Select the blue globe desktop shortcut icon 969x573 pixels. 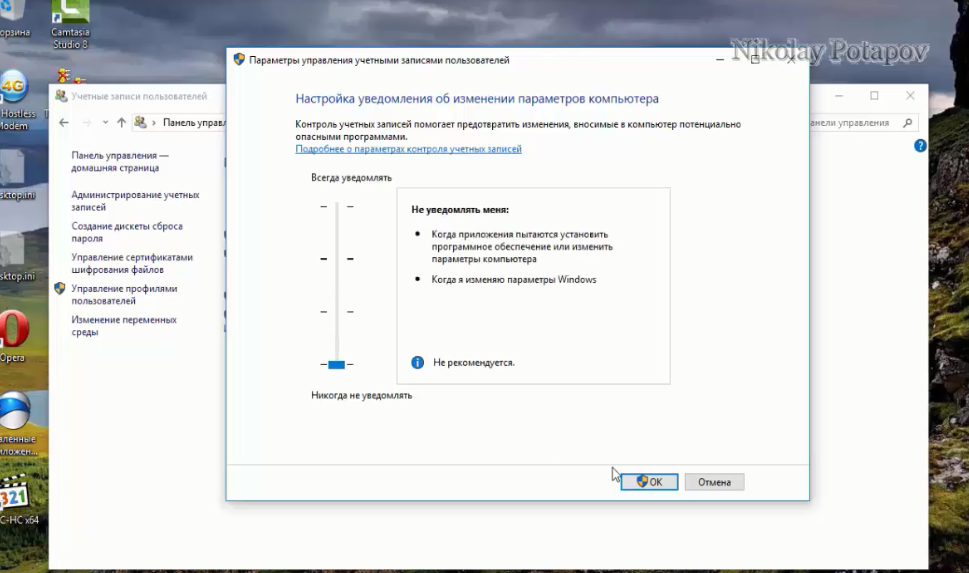point(17,423)
